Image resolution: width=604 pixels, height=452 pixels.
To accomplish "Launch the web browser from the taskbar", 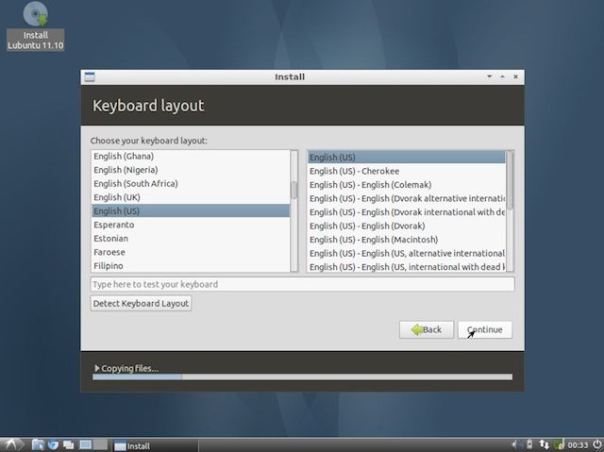I will coord(53,445).
